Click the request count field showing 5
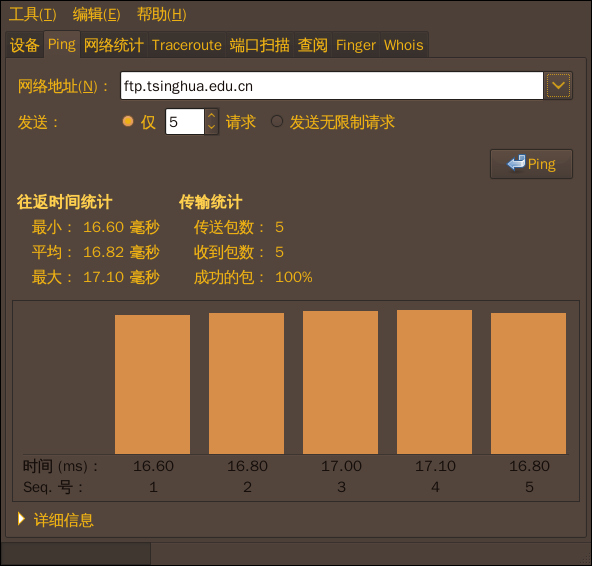 point(185,122)
